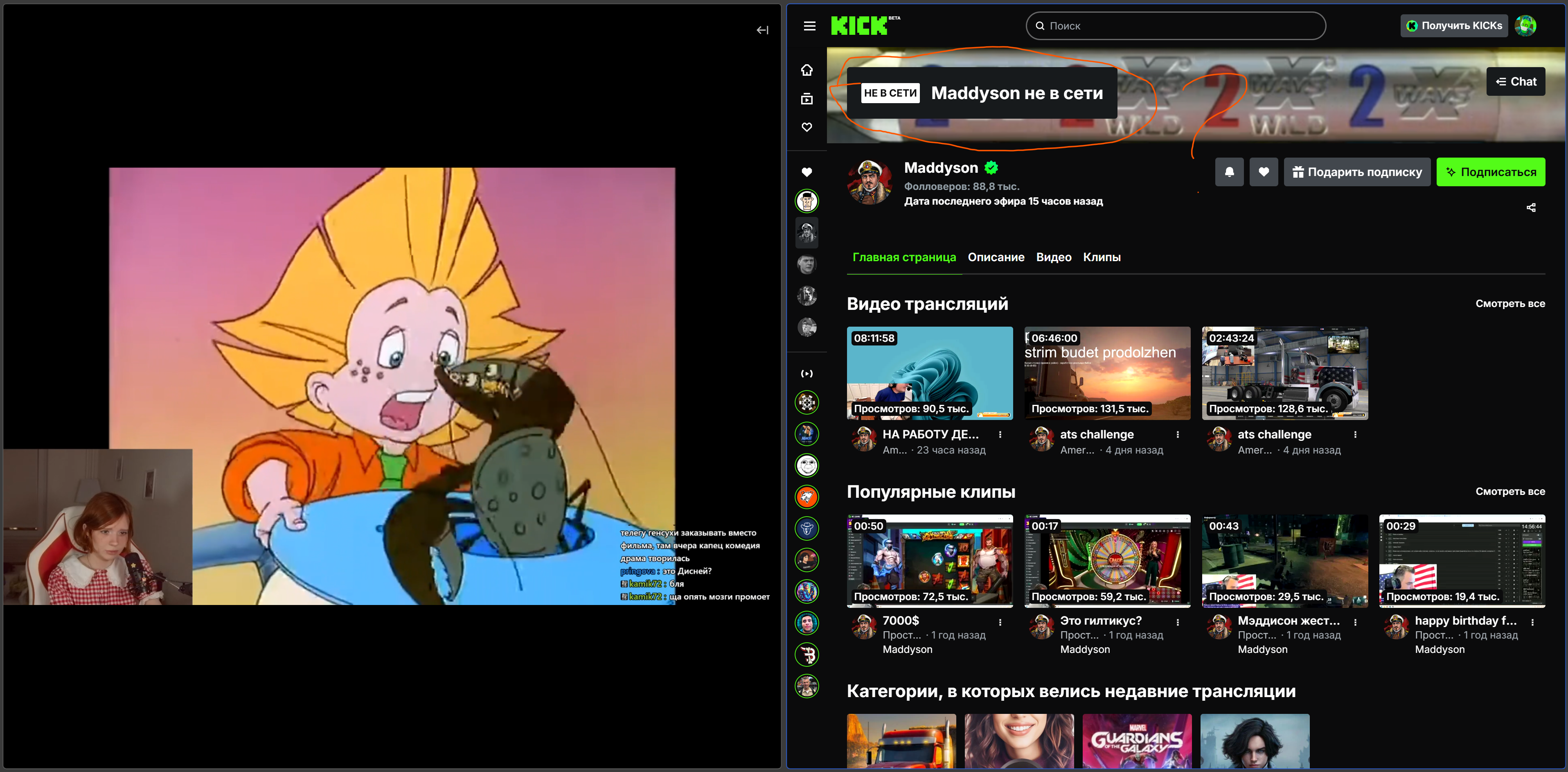
Task: Open the Browse icon in sidebar
Action: click(807, 99)
